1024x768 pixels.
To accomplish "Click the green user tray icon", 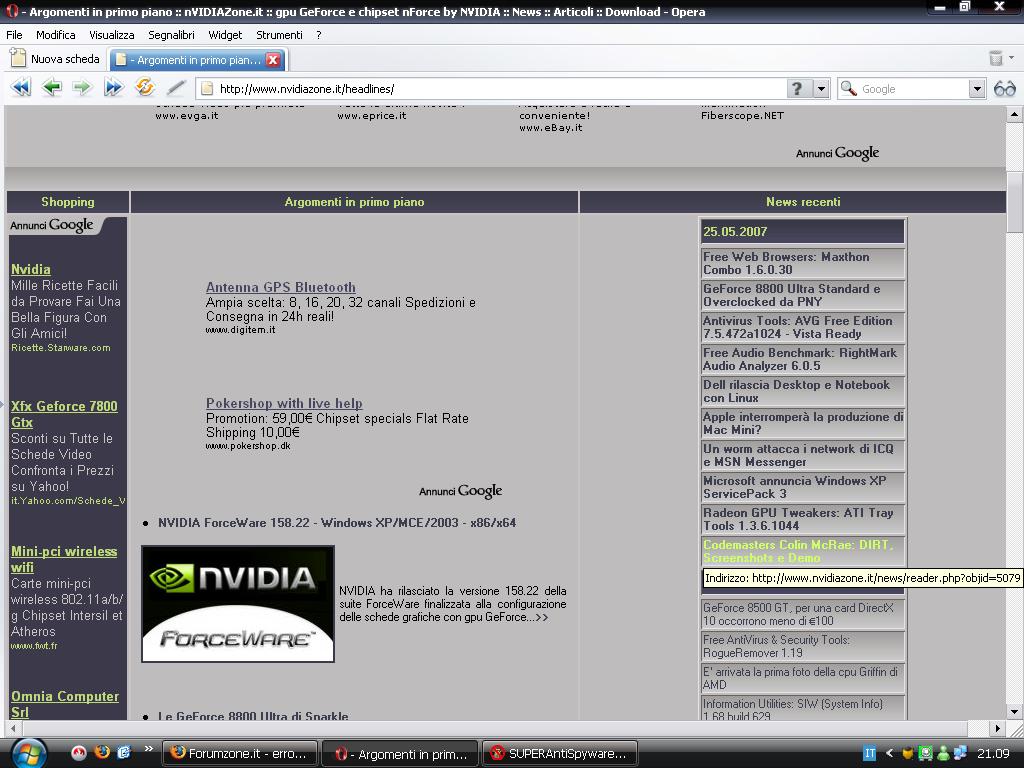I will 943,754.
